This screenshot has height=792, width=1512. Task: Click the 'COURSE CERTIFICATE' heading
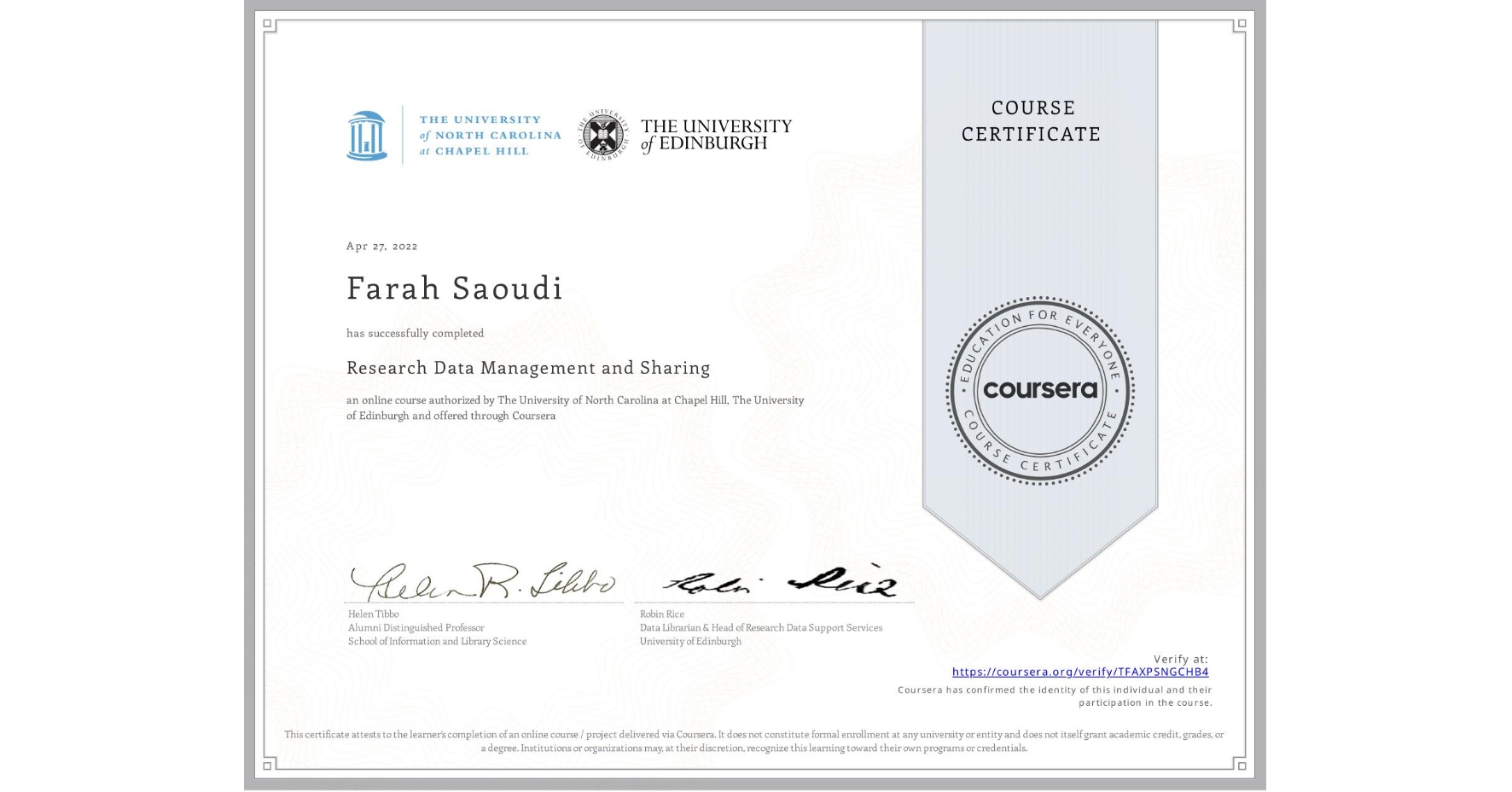pyautogui.click(x=1032, y=120)
